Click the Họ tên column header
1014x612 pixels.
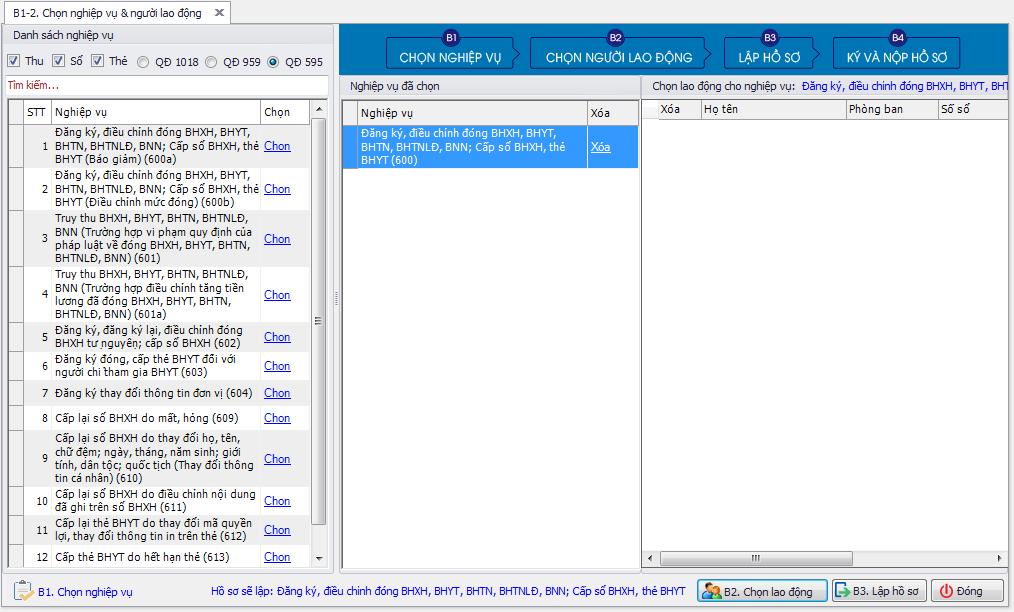tap(773, 109)
